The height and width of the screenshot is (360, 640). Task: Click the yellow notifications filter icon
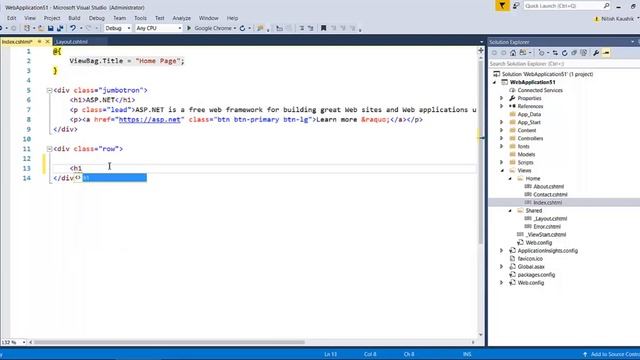pyautogui.click(x=502, y=6)
